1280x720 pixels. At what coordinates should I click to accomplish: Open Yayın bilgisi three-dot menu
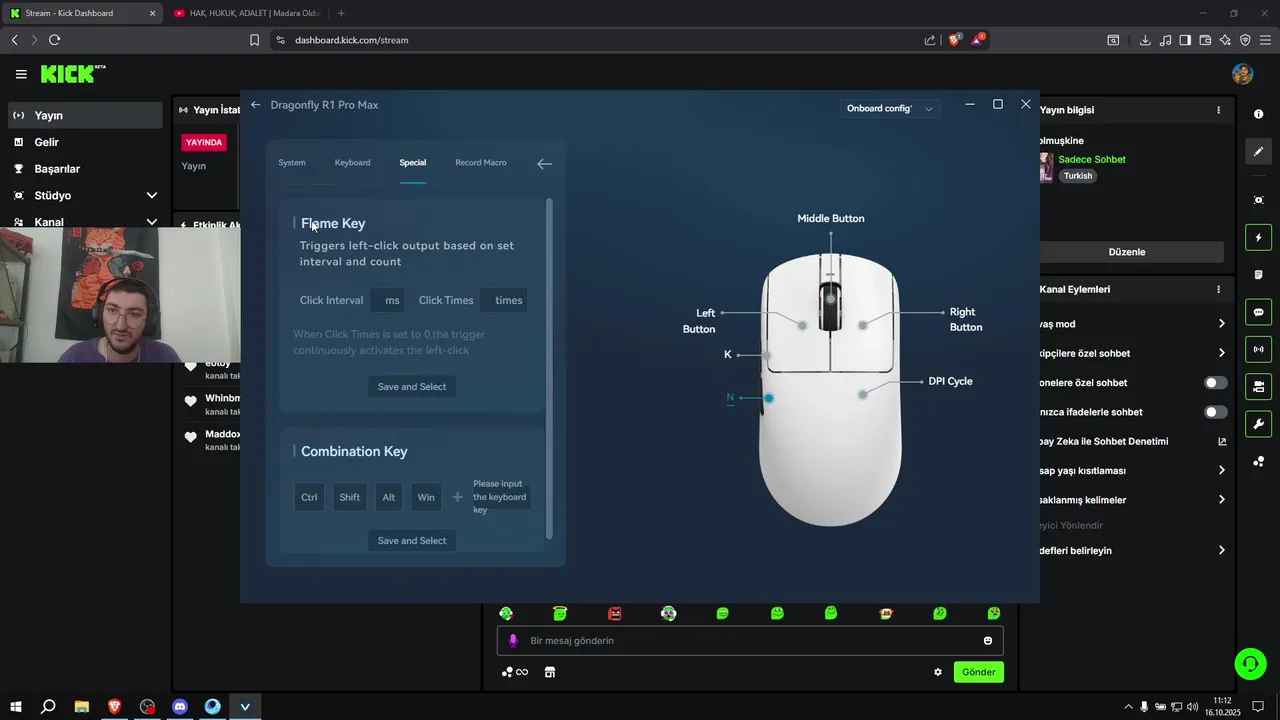[1218, 110]
